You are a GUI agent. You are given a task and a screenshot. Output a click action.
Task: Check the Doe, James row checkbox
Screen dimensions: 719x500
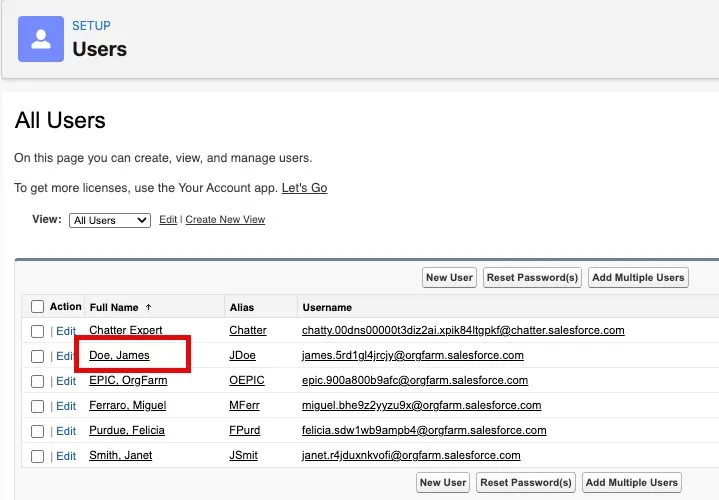point(37,356)
